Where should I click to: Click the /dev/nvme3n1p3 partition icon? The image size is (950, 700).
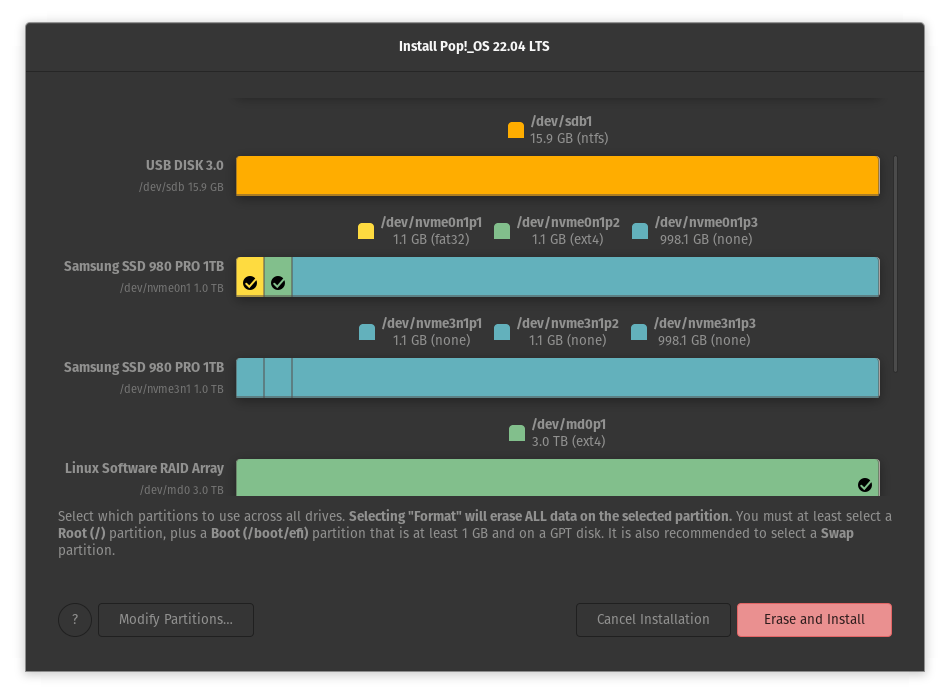639,331
